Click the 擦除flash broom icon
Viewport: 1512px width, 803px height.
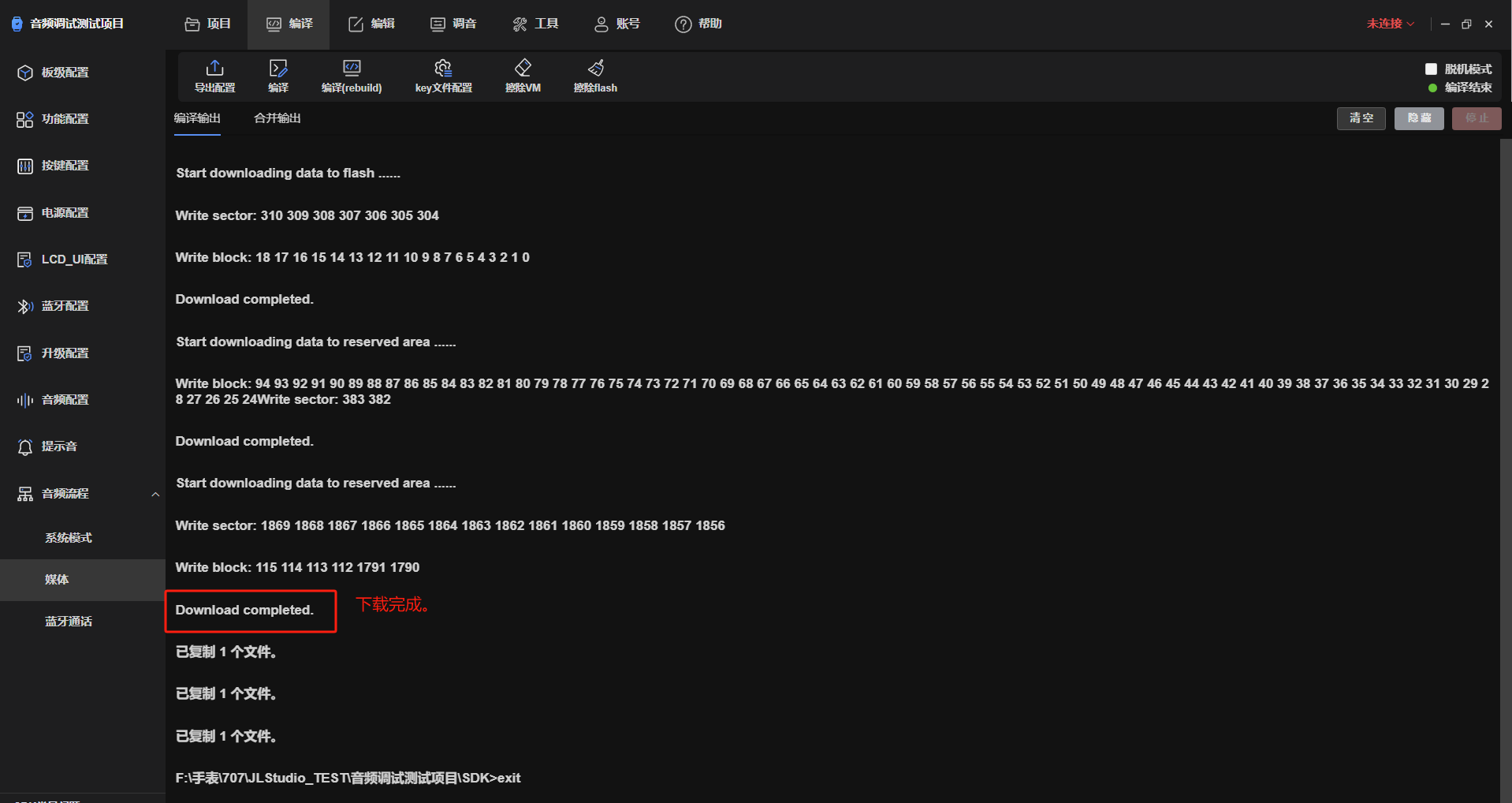click(596, 68)
